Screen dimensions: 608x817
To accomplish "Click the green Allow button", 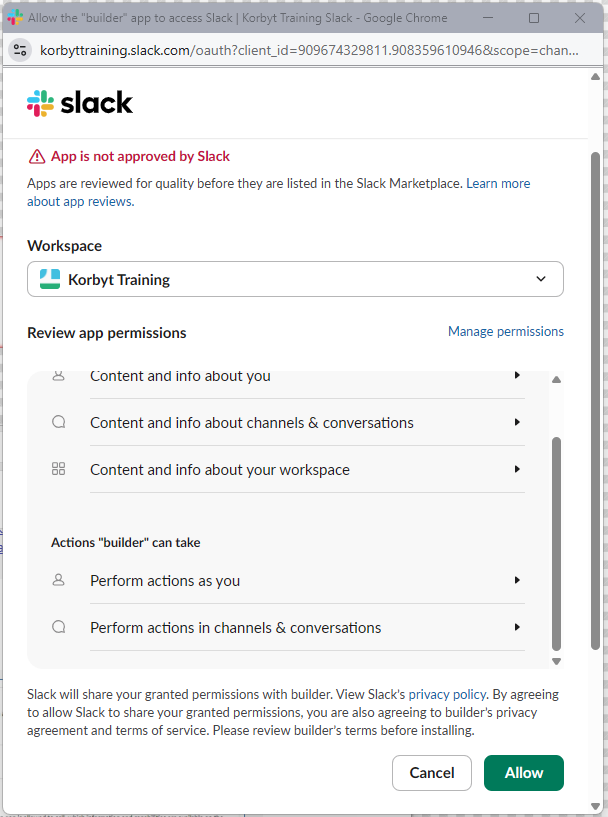I will (x=524, y=773).
